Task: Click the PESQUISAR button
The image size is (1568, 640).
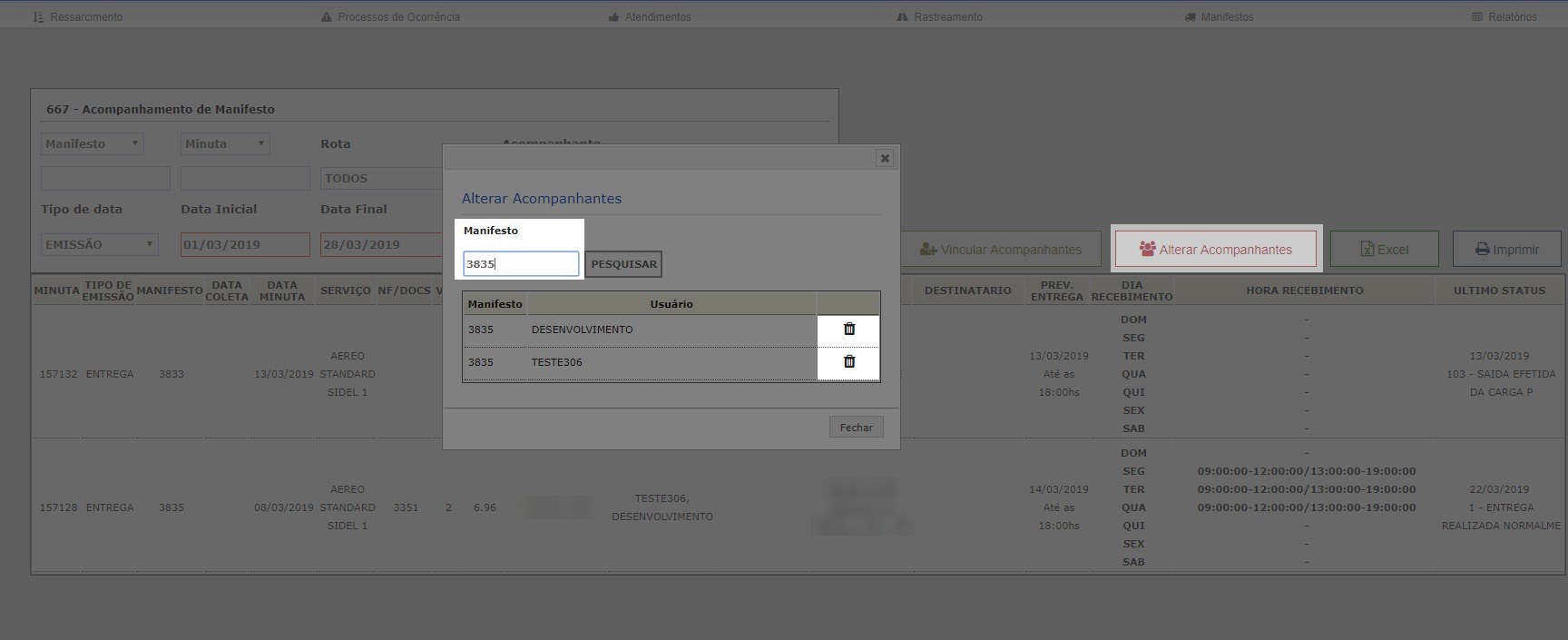Action: (623, 264)
